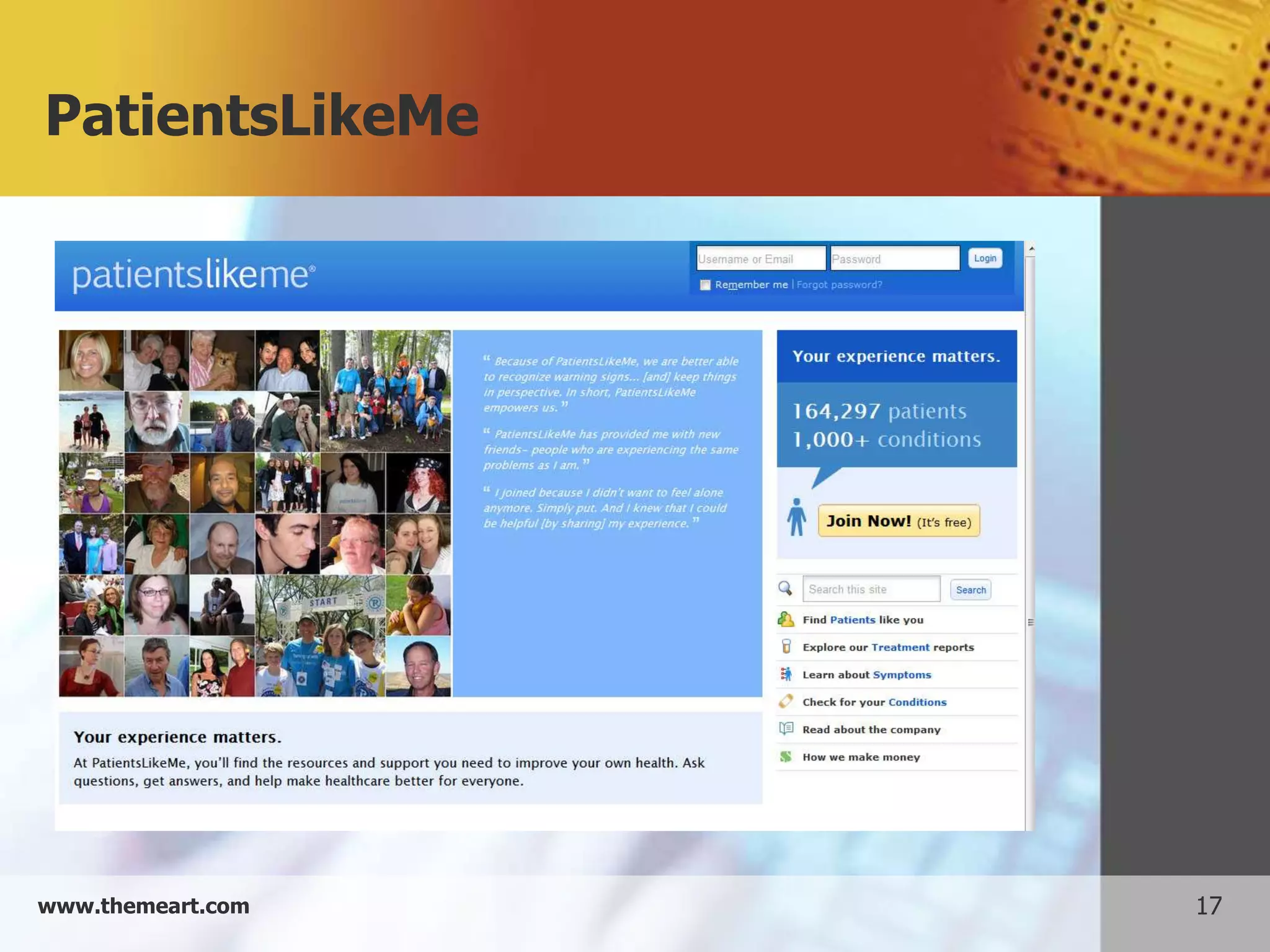
Task: Click the vertical scrollbar thumb grip
Action: 1030,622
